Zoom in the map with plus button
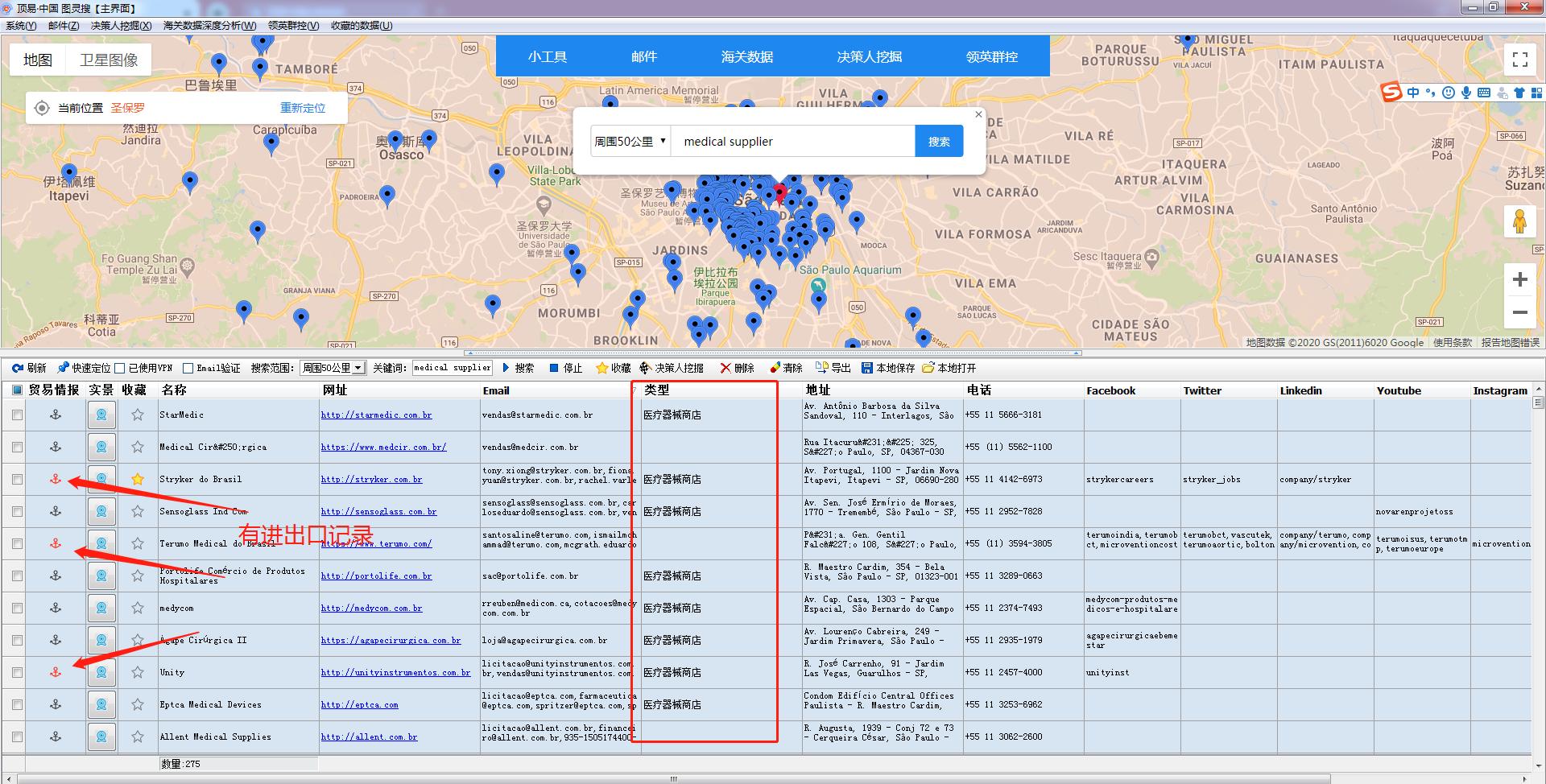The width and height of the screenshot is (1546, 784). [1519, 279]
